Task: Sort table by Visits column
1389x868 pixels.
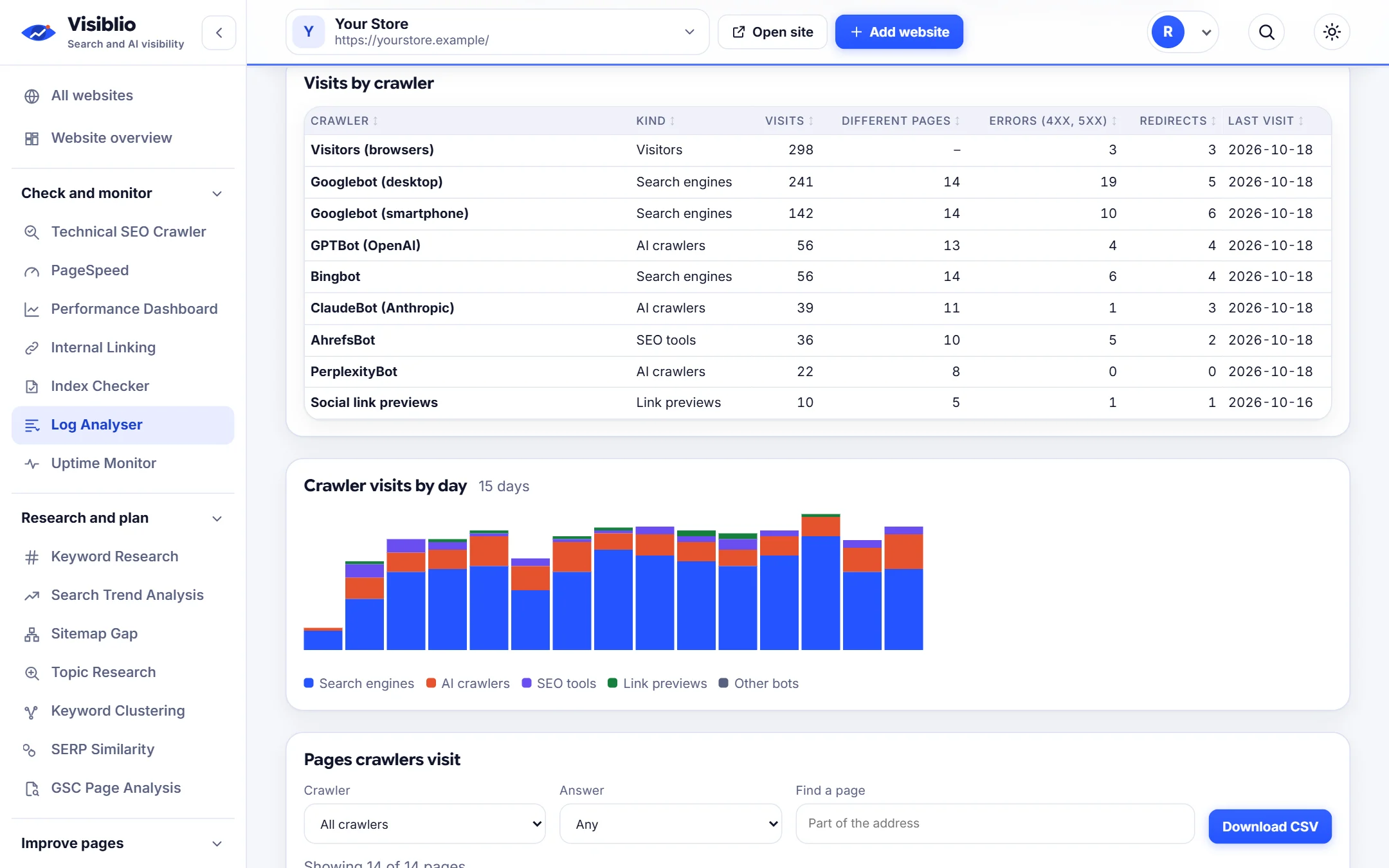Action: tap(789, 121)
